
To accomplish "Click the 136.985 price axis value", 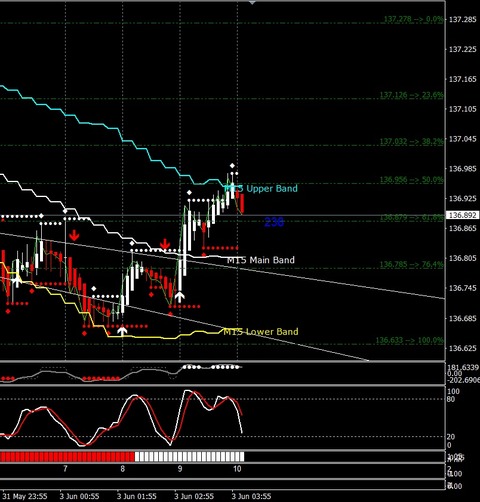I will pos(463,169).
